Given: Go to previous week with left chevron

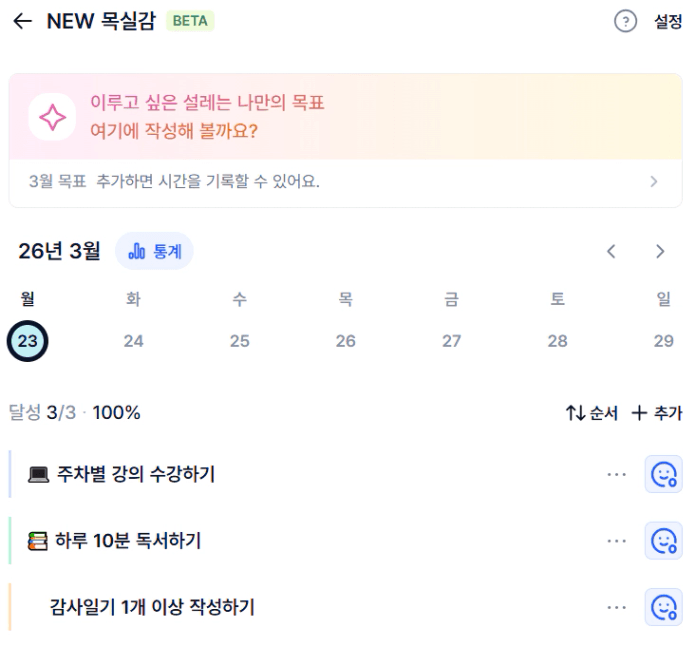Looking at the screenshot, I should (x=612, y=251).
